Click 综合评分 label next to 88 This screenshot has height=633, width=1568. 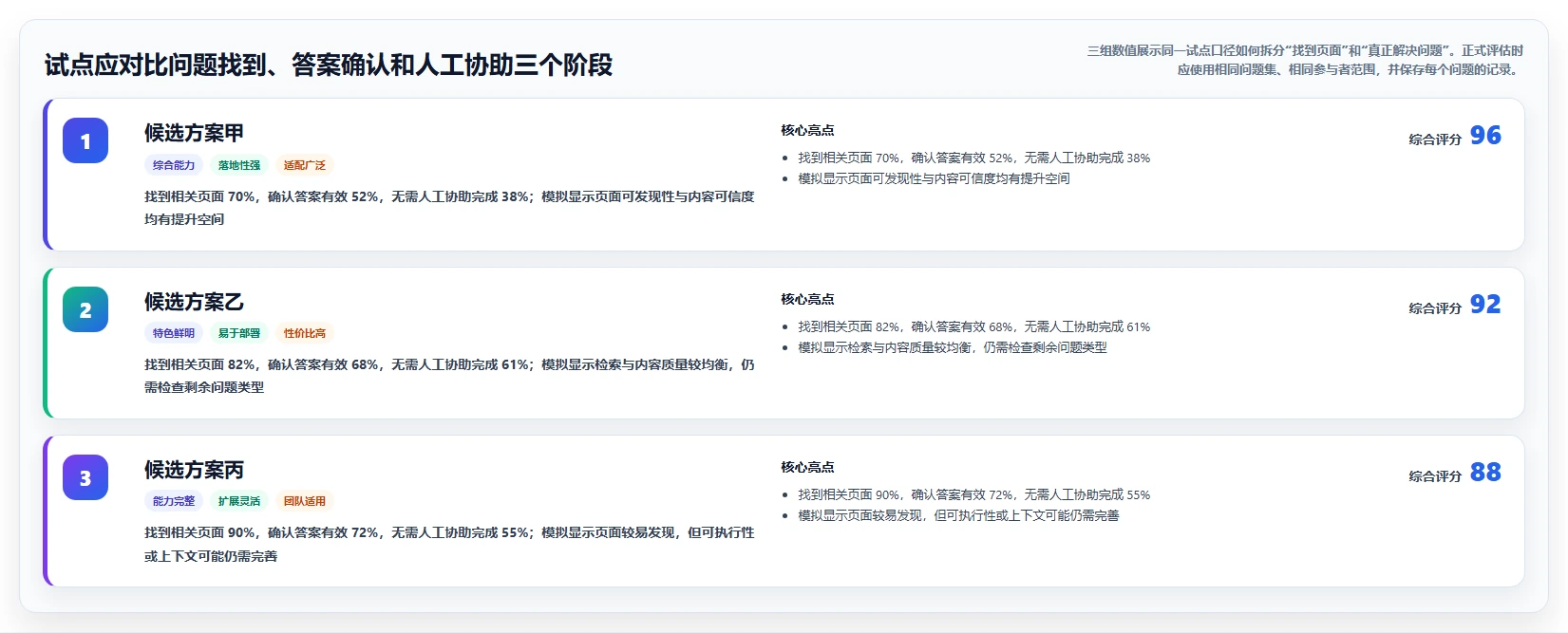[1435, 476]
